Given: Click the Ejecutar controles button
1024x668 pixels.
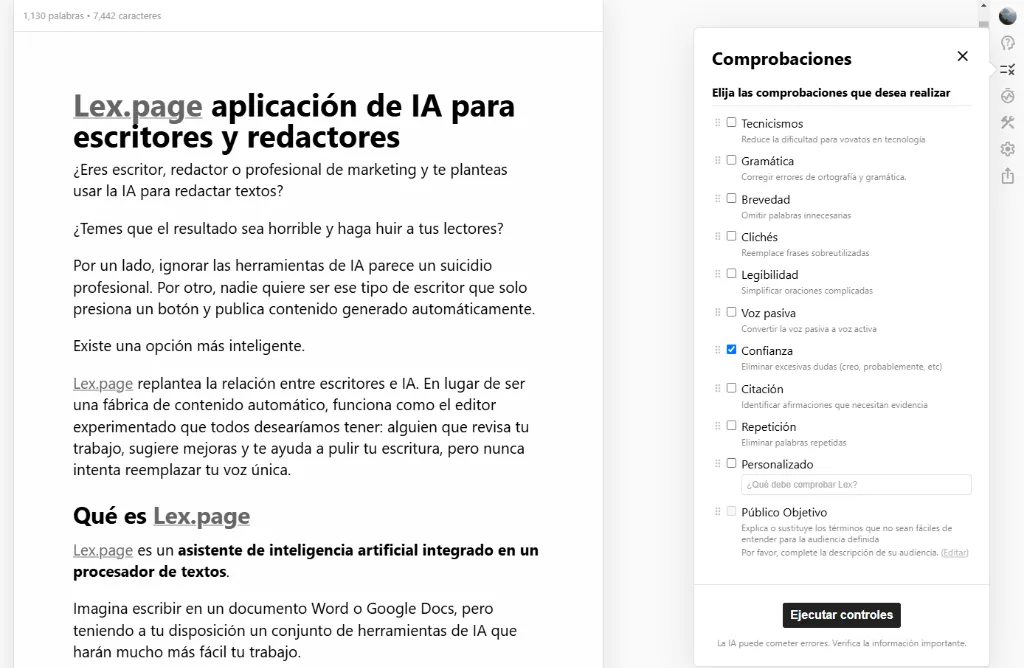Looking at the screenshot, I should [842, 615].
